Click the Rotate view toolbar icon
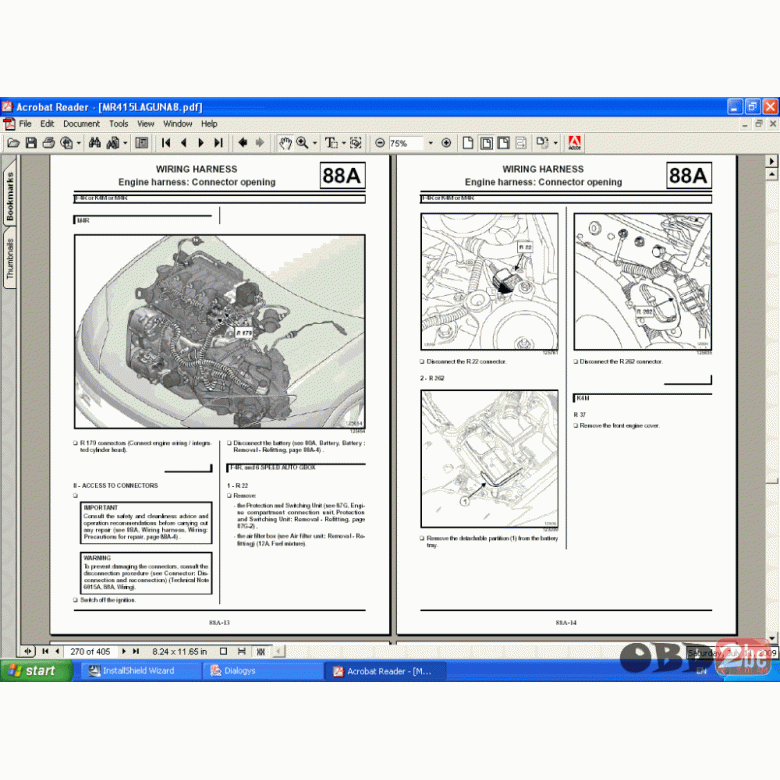The width and height of the screenshot is (780, 780). [543, 143]
